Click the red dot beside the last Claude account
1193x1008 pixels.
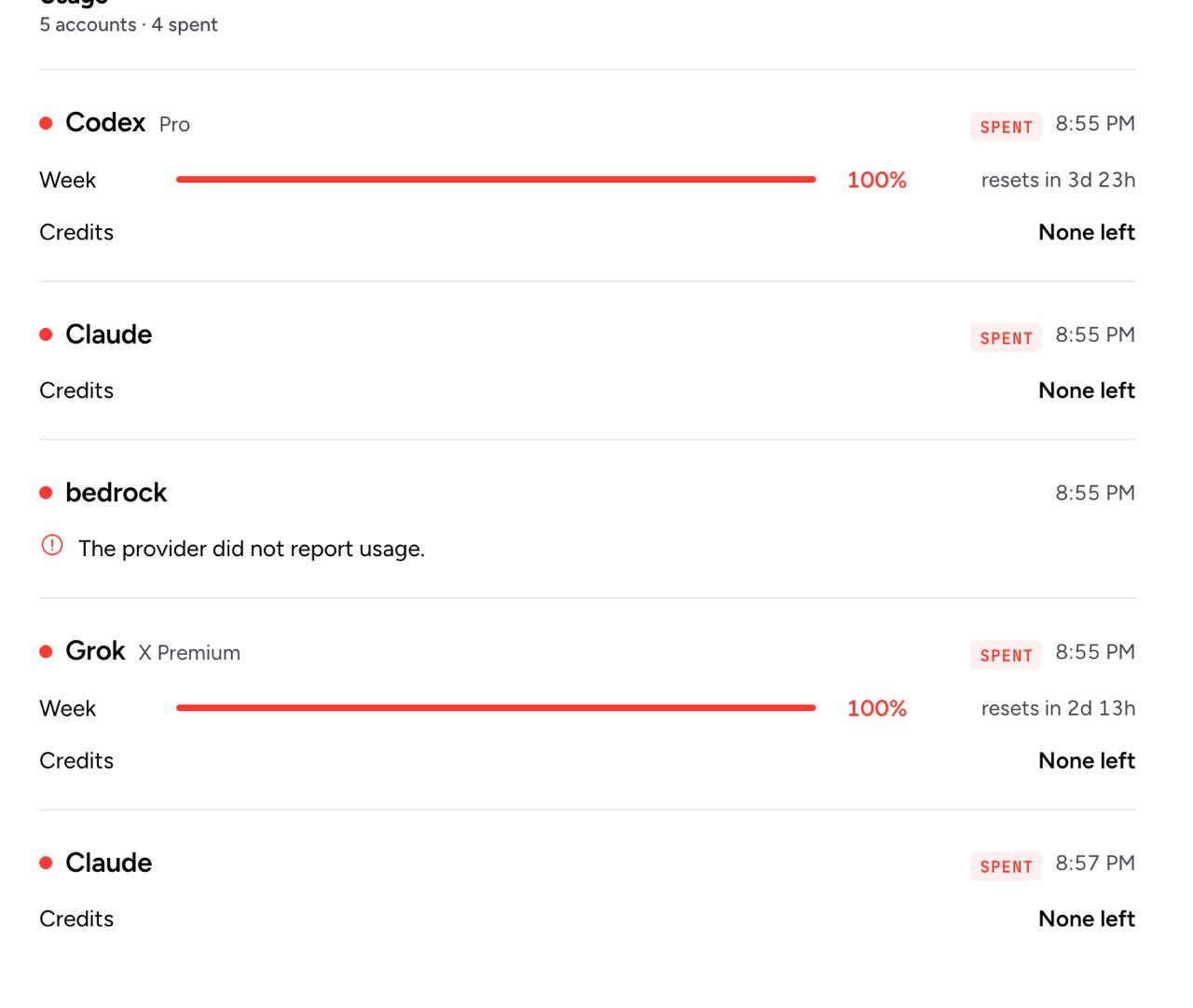pos(46,863)
